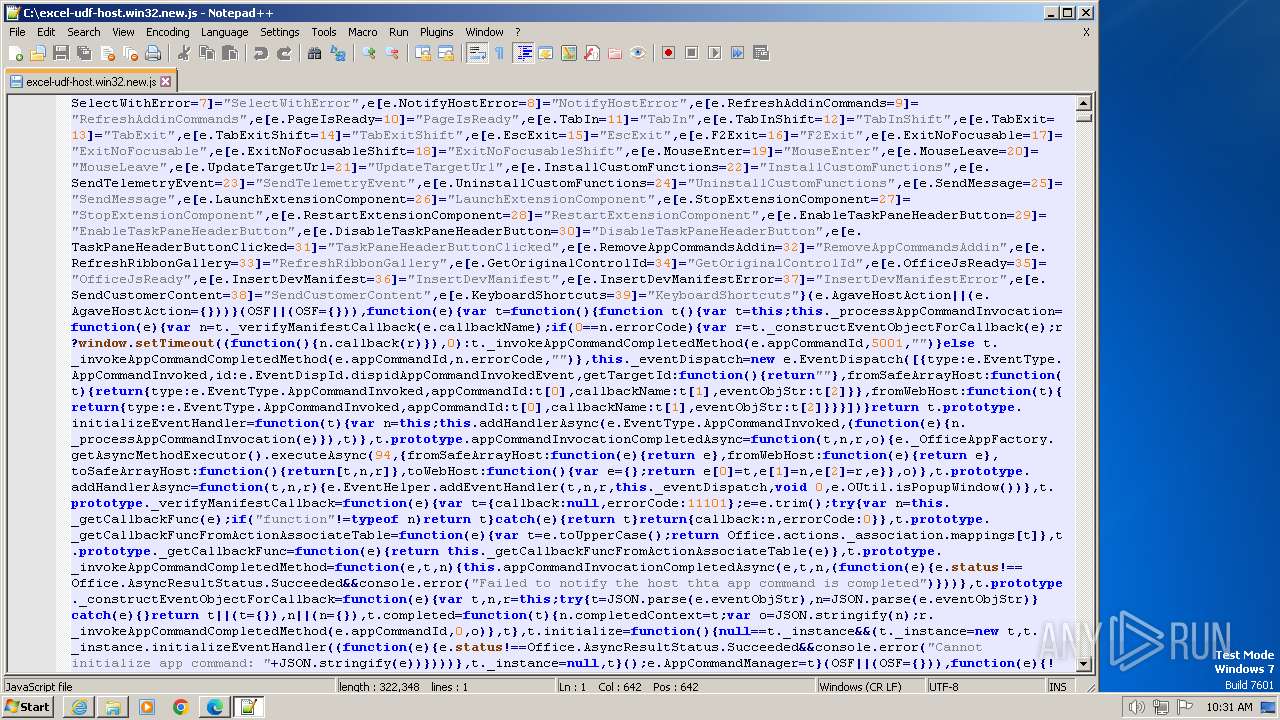This screenshot has height=720, width=1280.
Task: Toggle synchronized vertical scrolling icon
Action: 423,53
